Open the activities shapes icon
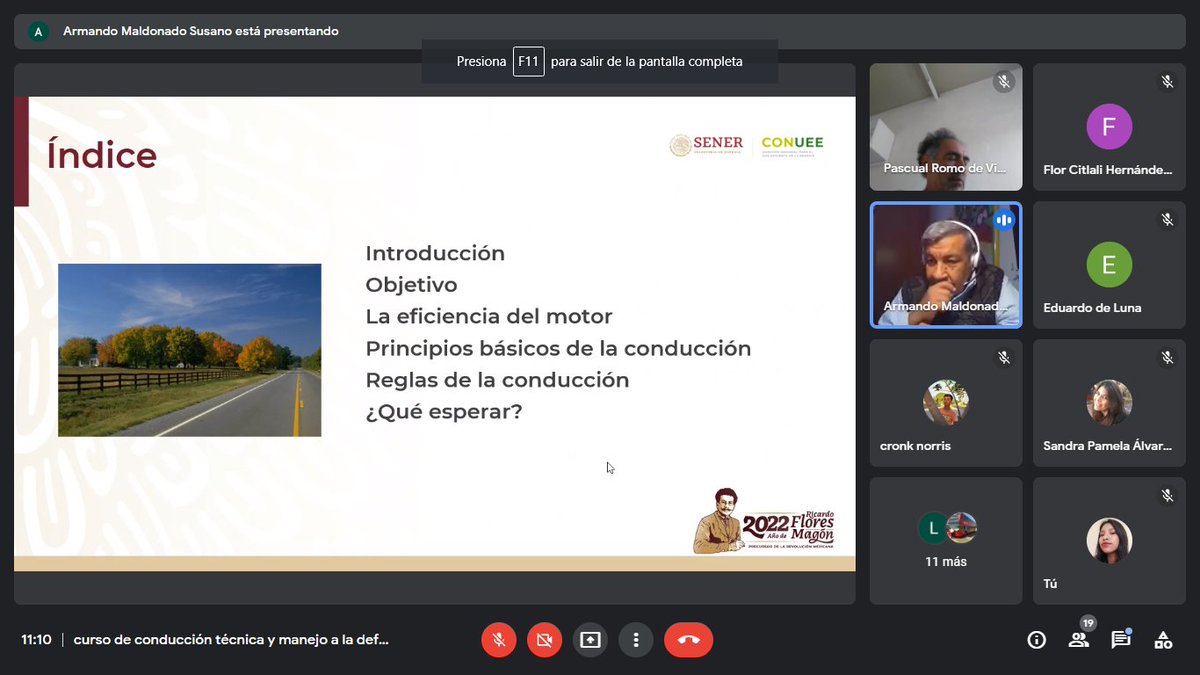Image resolution: width=1200 pixels, height=675 pixels. [1163, 640]
